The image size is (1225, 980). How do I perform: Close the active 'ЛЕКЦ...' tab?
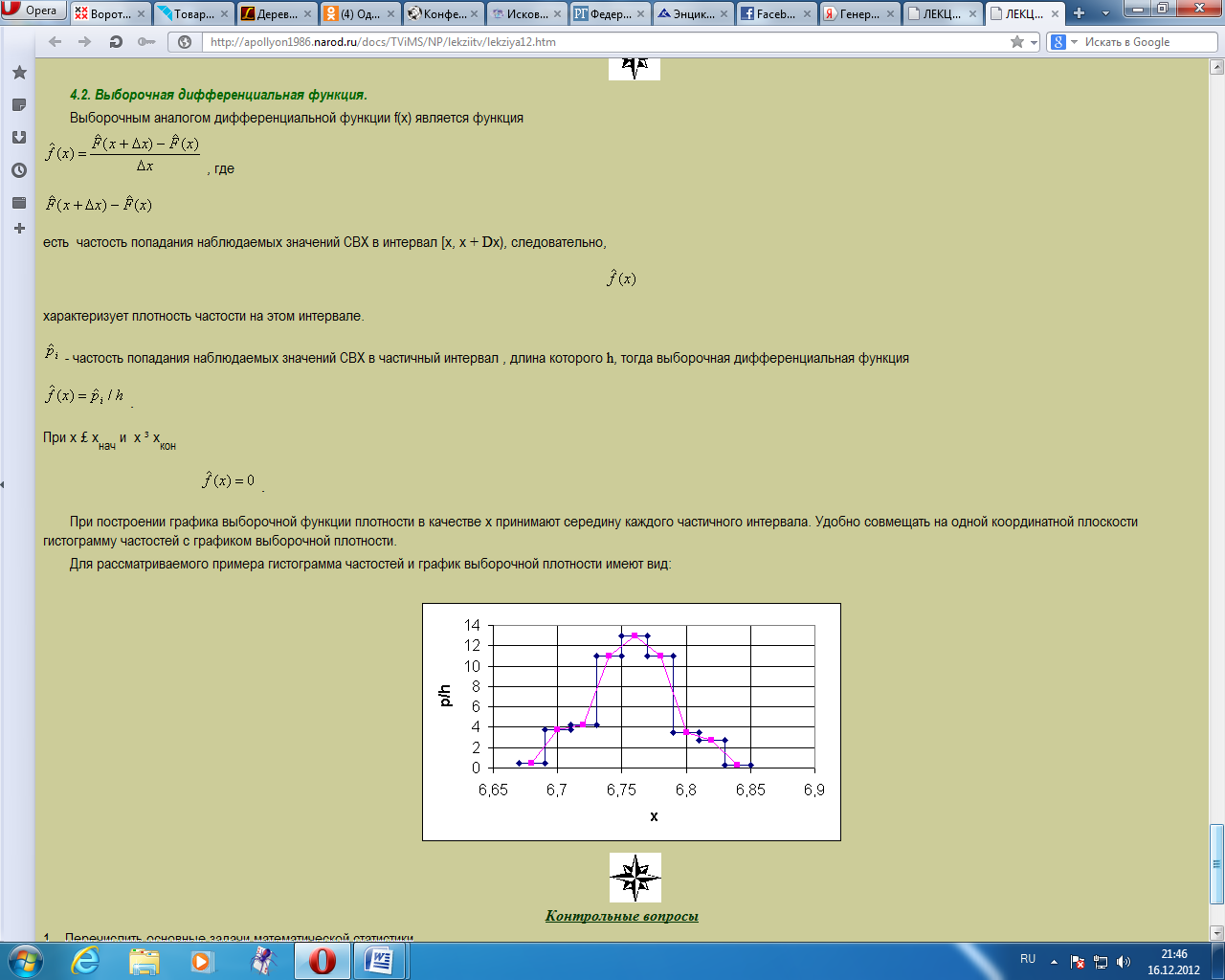[1056, 14]
